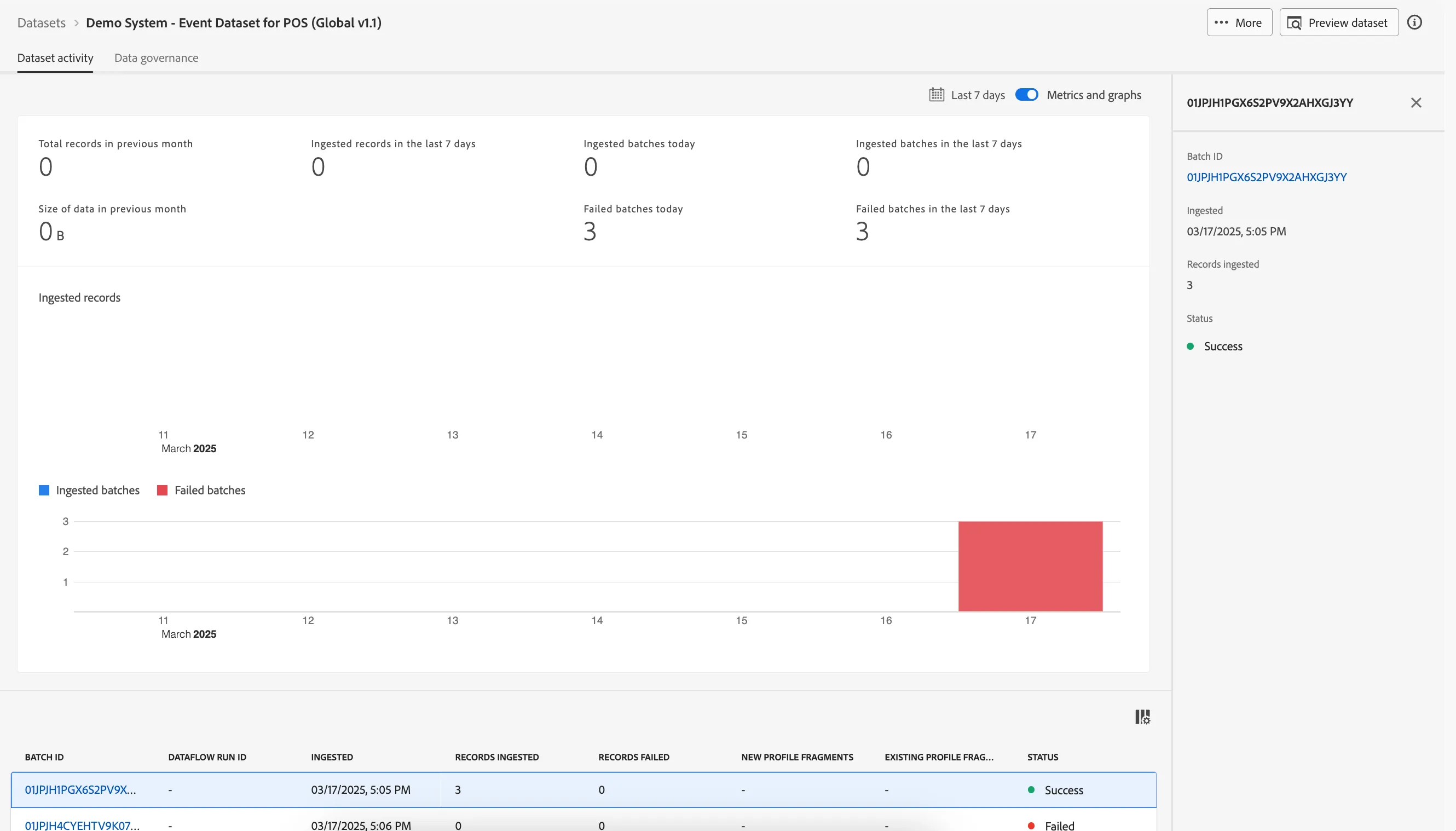This screenshot has height=831, width=1456.
Task: Click the Failed batches today value 3
Action: [x=590, y=231]
